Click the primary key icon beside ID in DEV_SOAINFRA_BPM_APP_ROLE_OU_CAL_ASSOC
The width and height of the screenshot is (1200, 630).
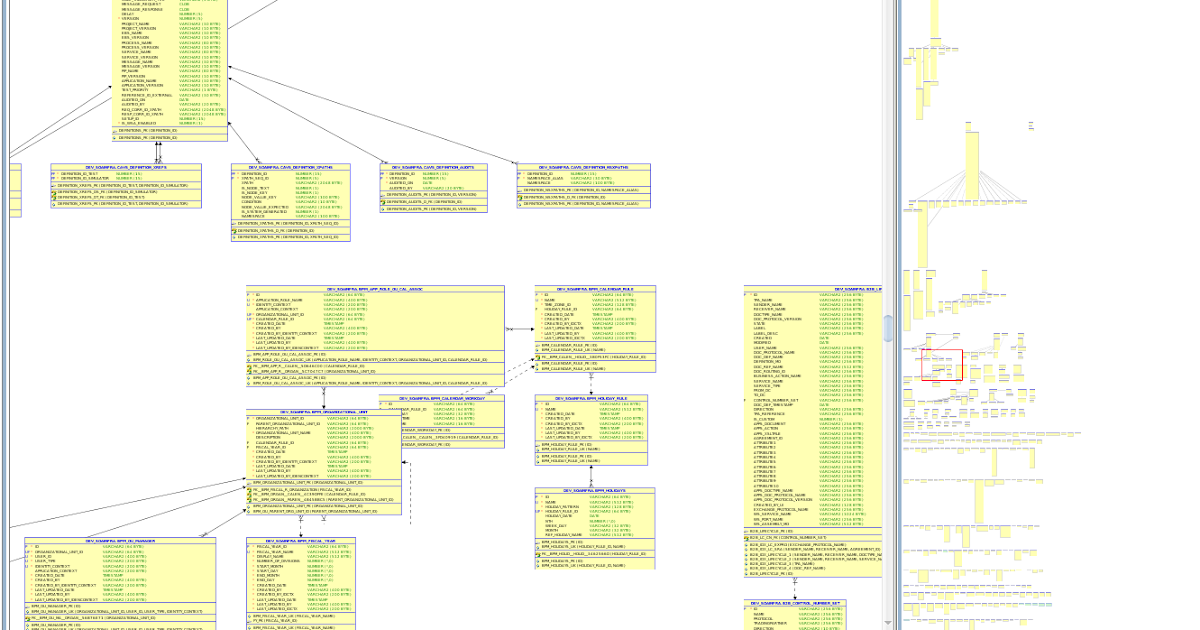pos(247,294)
